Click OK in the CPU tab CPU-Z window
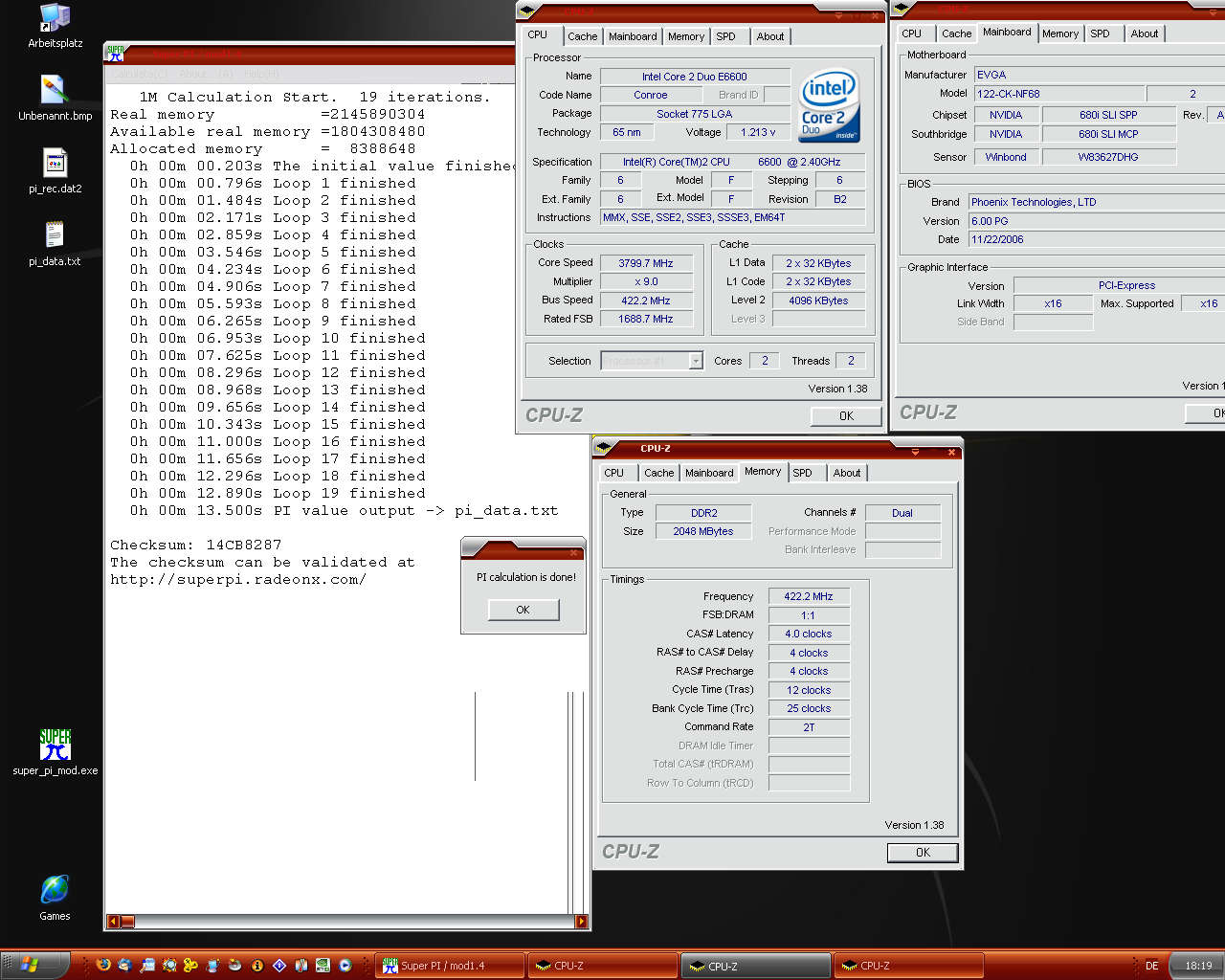The width and height of the screenshot is (1225, 980). [x=846, y=415]
